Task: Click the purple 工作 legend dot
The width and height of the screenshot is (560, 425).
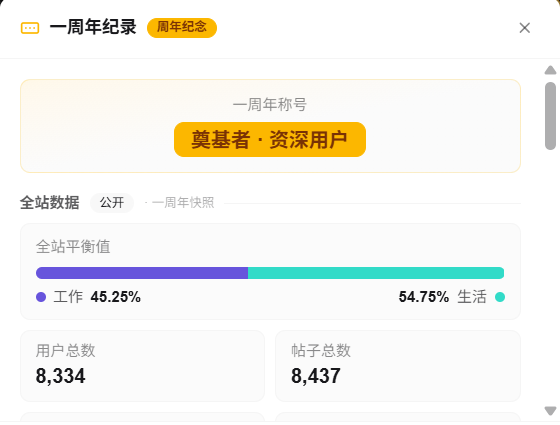Action: click(x=41, y=297)
